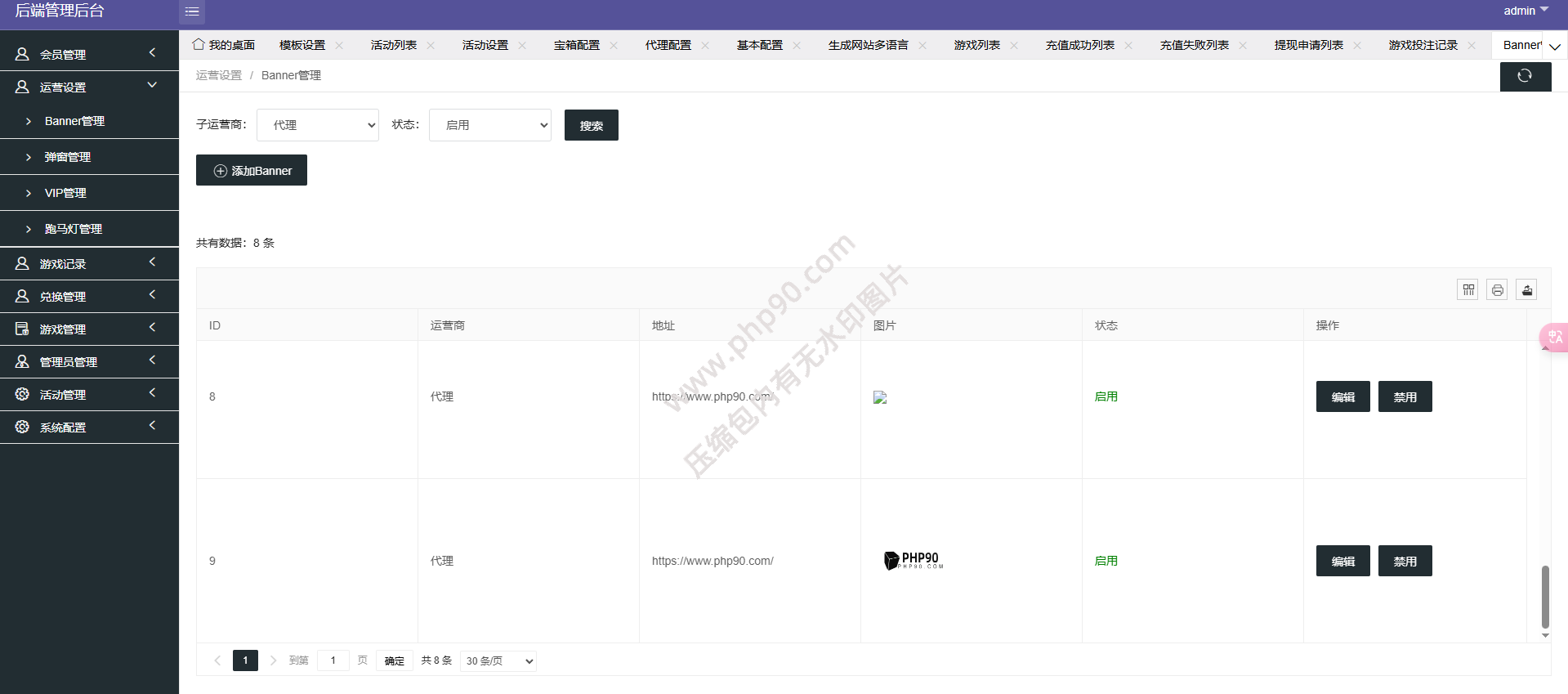Click the 添加Banner button

tap(252, 170)
